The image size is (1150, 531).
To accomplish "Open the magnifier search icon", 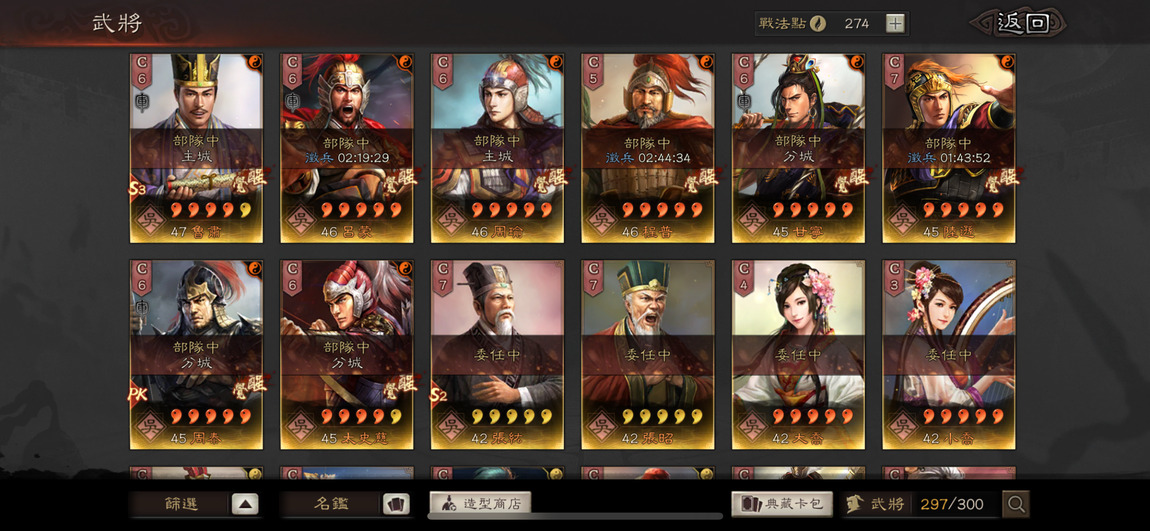I will [1016, 504].
